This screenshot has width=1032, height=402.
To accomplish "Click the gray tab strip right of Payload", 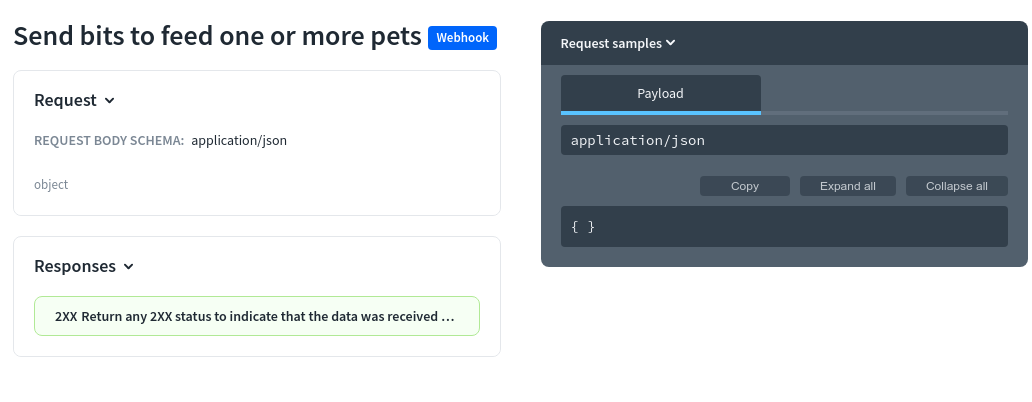I will tap(884, 112).
